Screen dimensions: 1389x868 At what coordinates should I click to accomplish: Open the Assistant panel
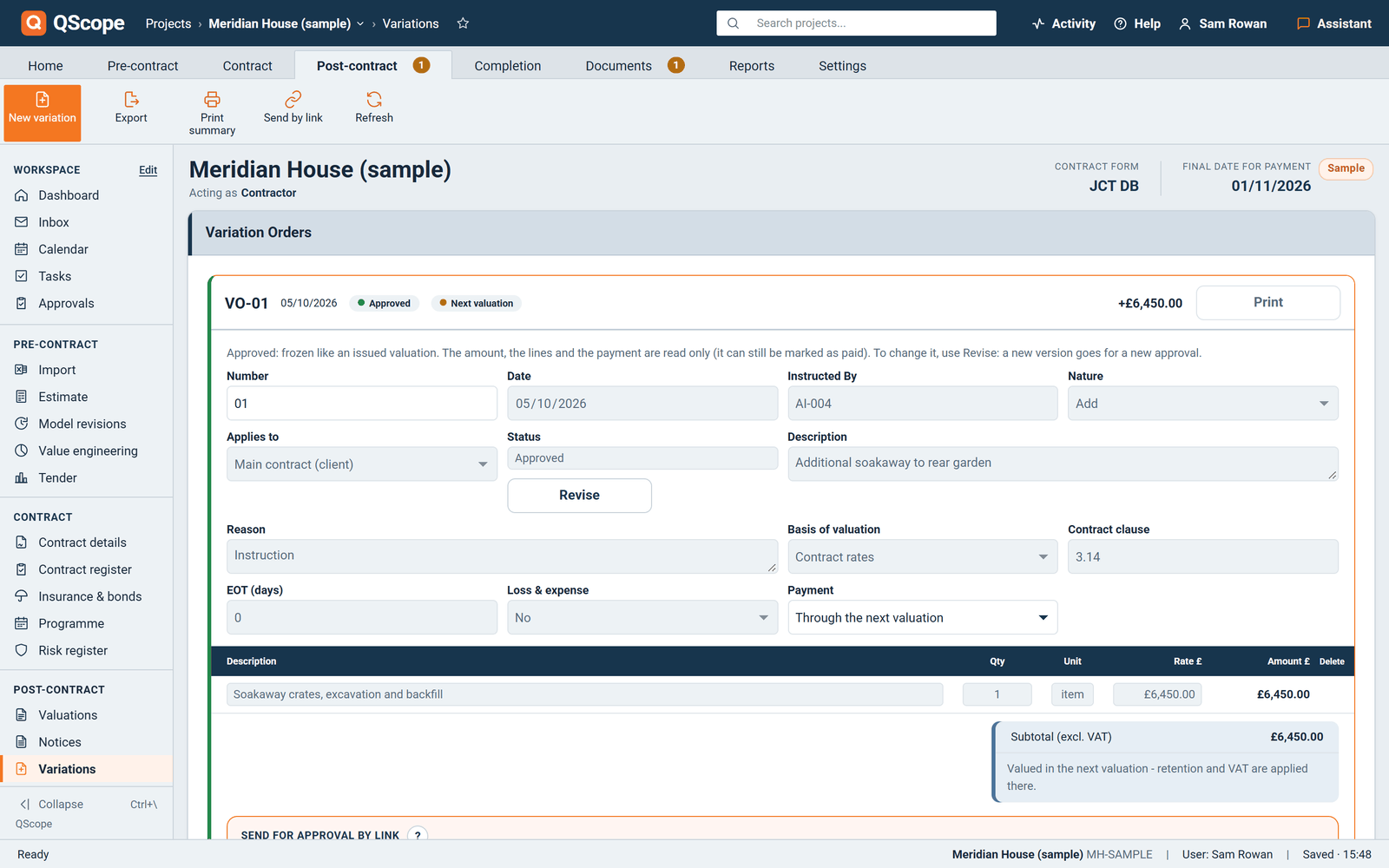(x=1333, y=23)
